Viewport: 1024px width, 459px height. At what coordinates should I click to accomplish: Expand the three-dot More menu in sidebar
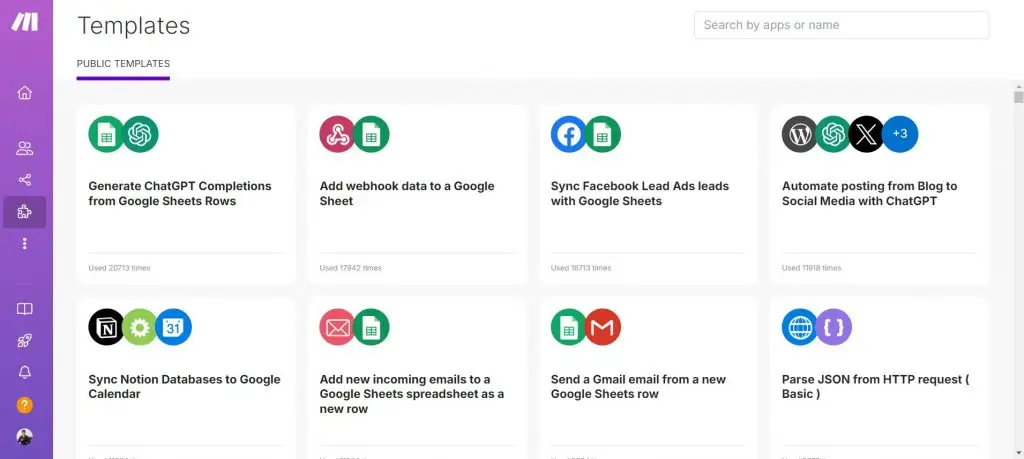pyautogui.click(x=25, y=244)
